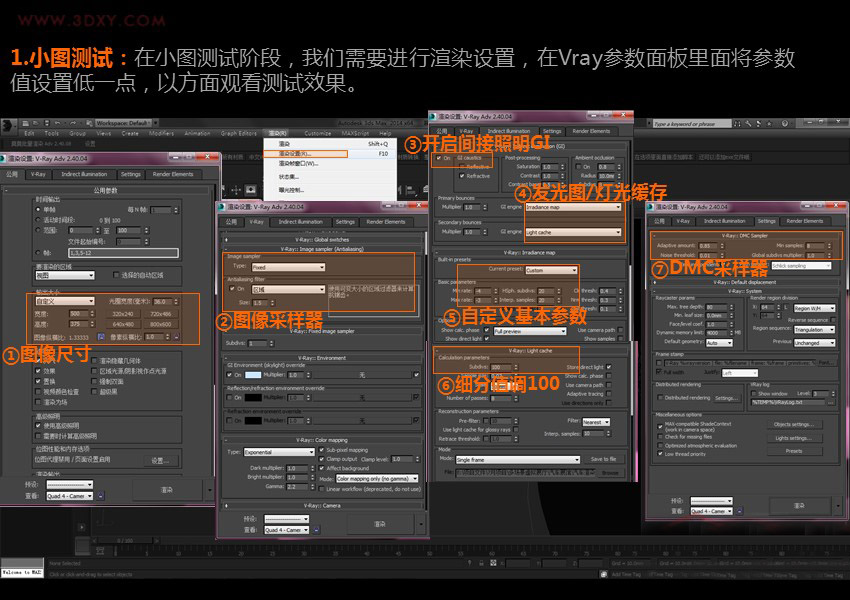The width and height of the screenshot is (850, 600).
Task: Click the Light cache Subdivs field
Action: 502,367
